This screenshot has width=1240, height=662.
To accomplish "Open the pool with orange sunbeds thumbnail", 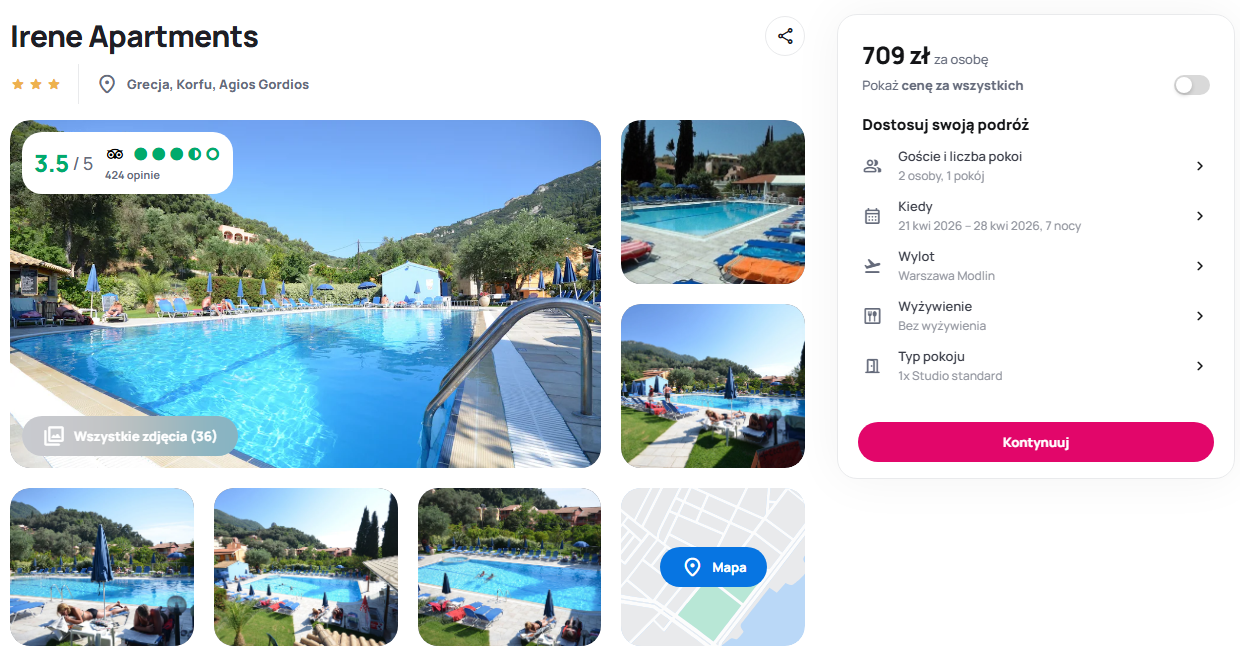I will click(x=713, y=202).
